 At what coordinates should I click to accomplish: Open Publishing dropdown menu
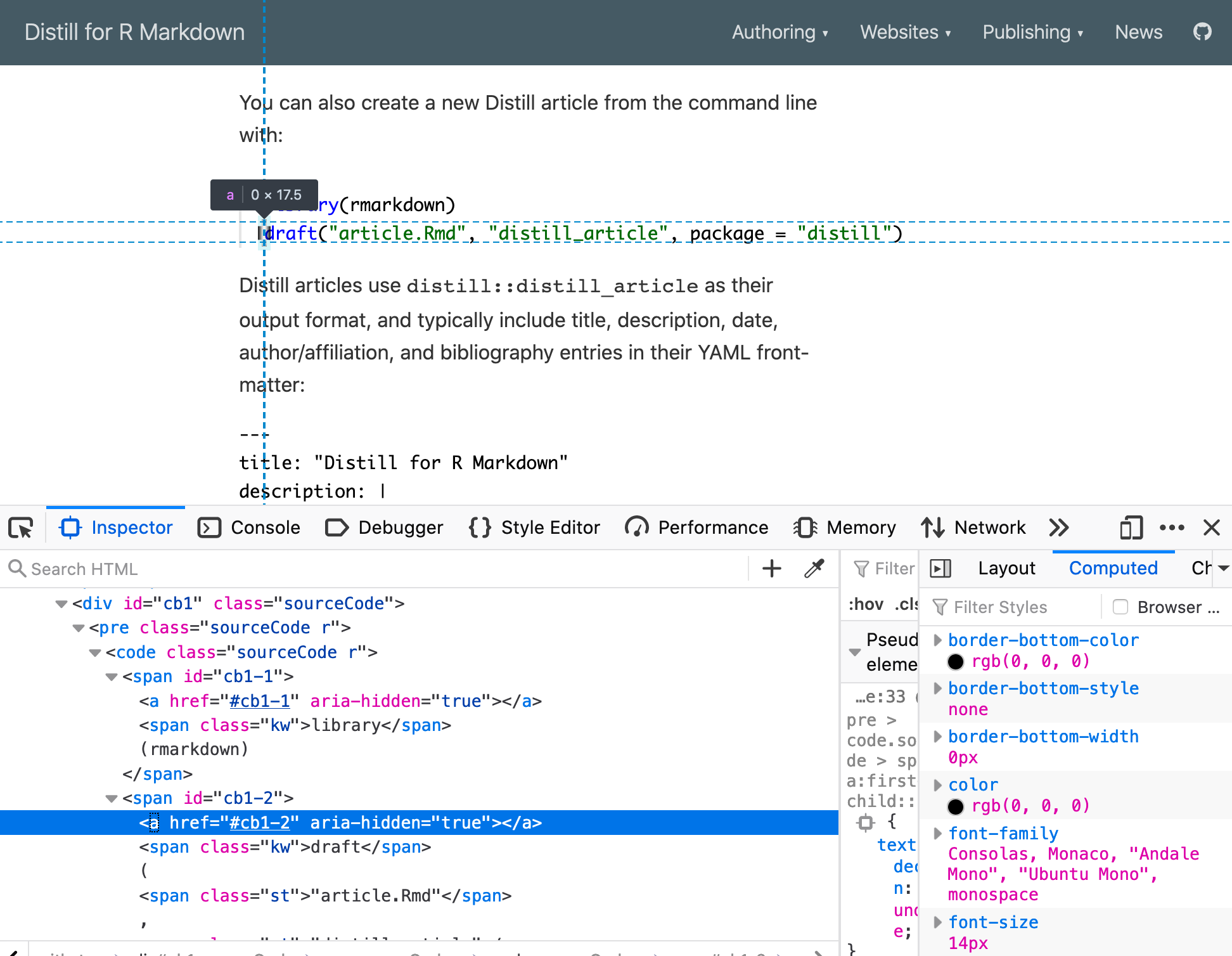(x=1033, y=32)
